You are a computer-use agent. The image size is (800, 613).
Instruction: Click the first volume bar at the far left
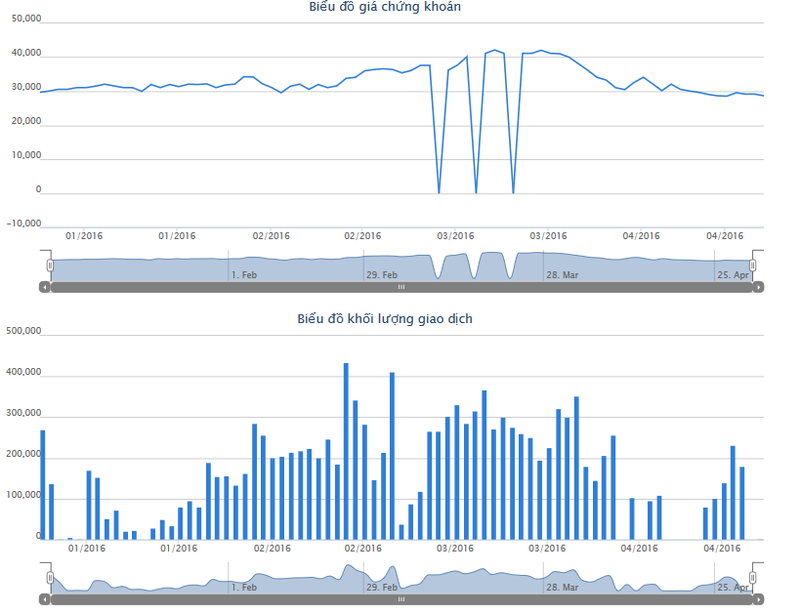click(43, 485)
